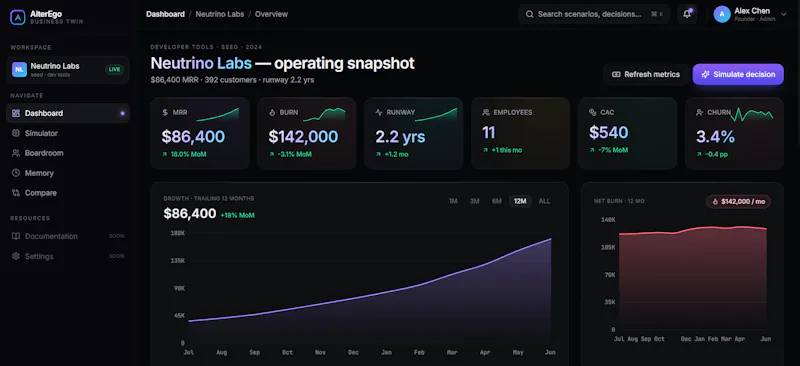The image size is (800, 366).
Task: Click the Alex Chen avatar
Action: [x=721, y=14]
